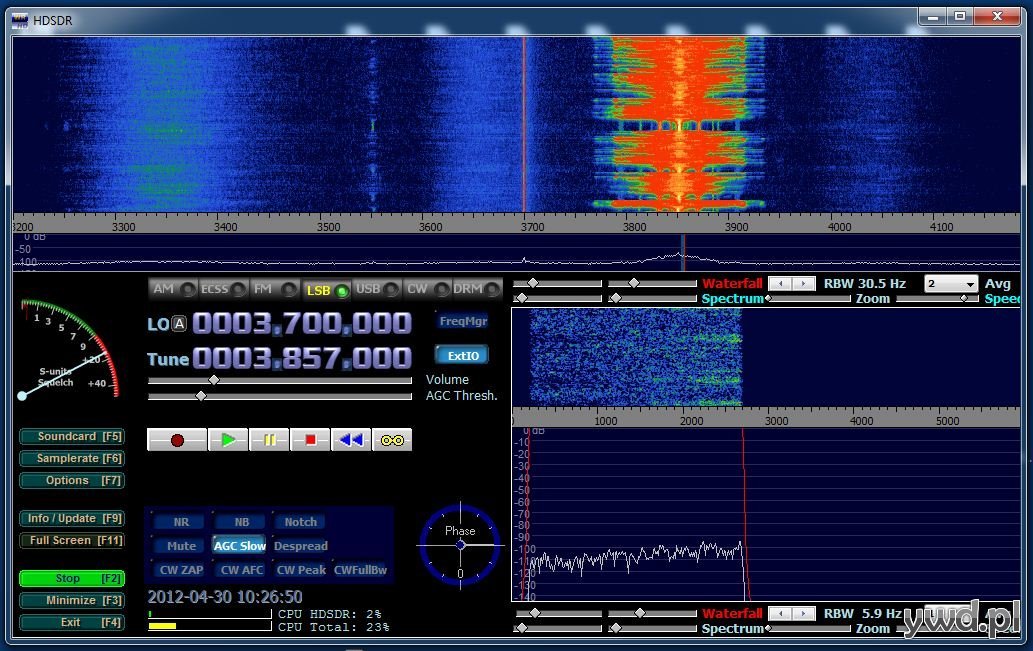This screenshot has height=651, width=1033.
Task: Click the Minimize [F3] button
Action: point(72,600)
